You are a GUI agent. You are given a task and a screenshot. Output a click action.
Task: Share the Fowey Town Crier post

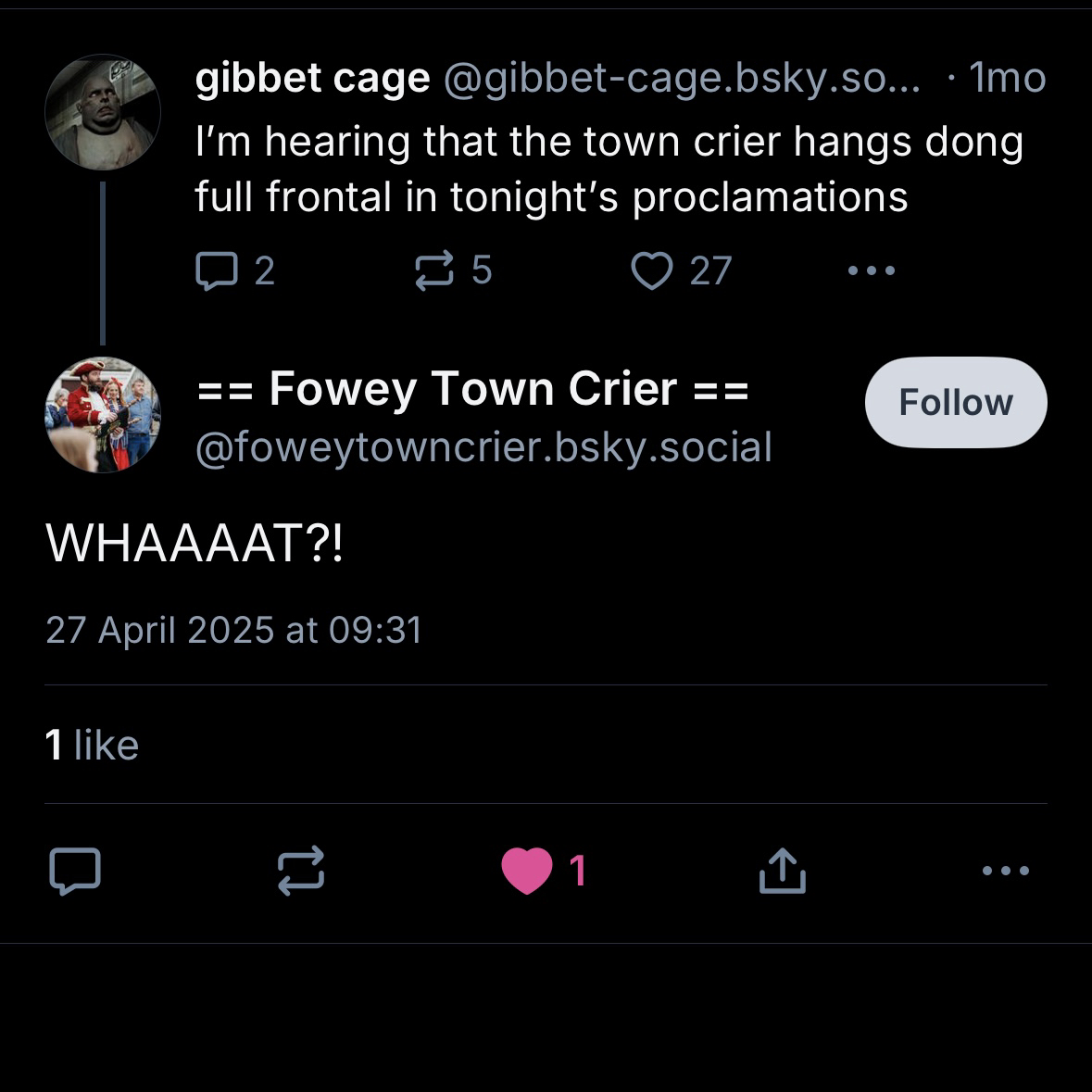782,871
